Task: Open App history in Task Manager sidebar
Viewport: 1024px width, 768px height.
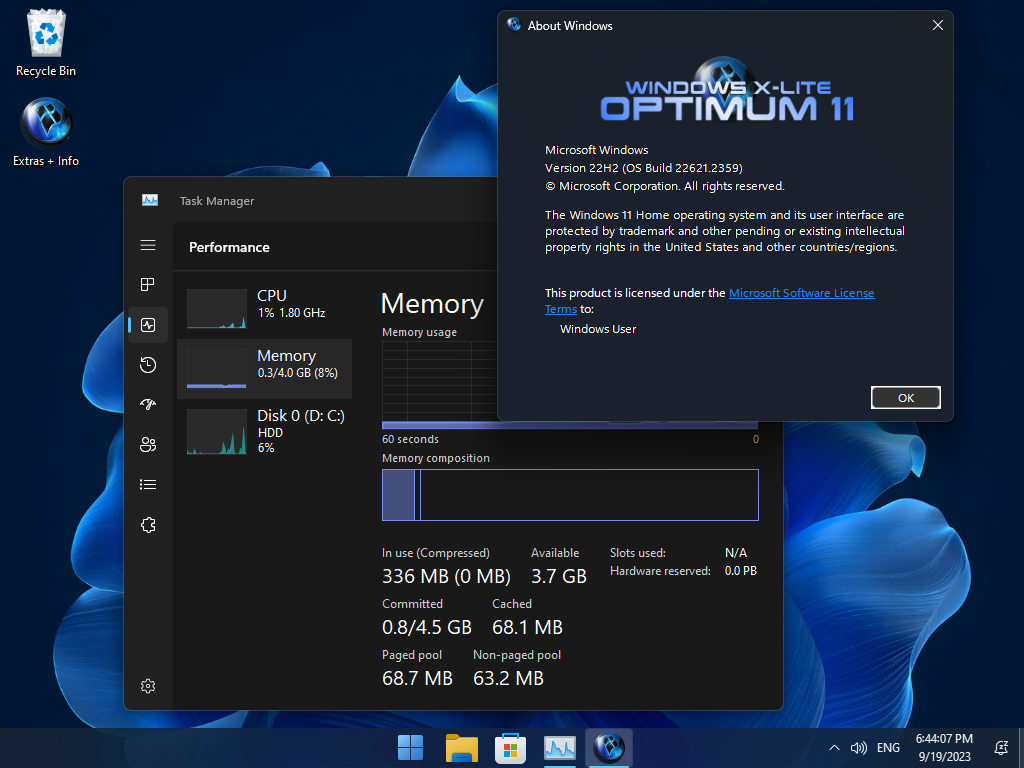Action: point(148,364)
